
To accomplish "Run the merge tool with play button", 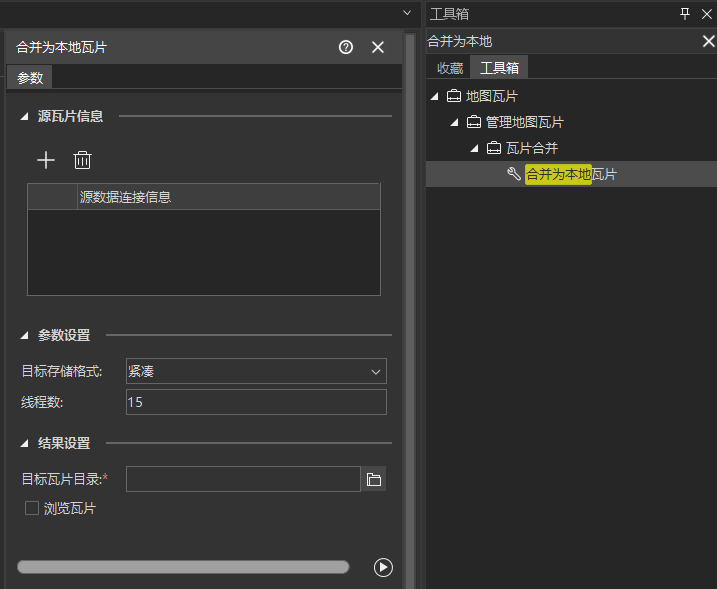I will tap(383, 567).
